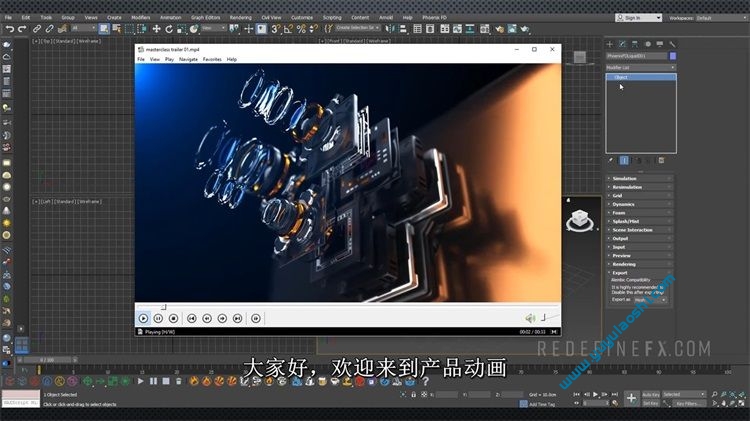This screenshot has height=421, width=750.
Task: Open the Utilities wrench tab
Action: pos(673,44)
